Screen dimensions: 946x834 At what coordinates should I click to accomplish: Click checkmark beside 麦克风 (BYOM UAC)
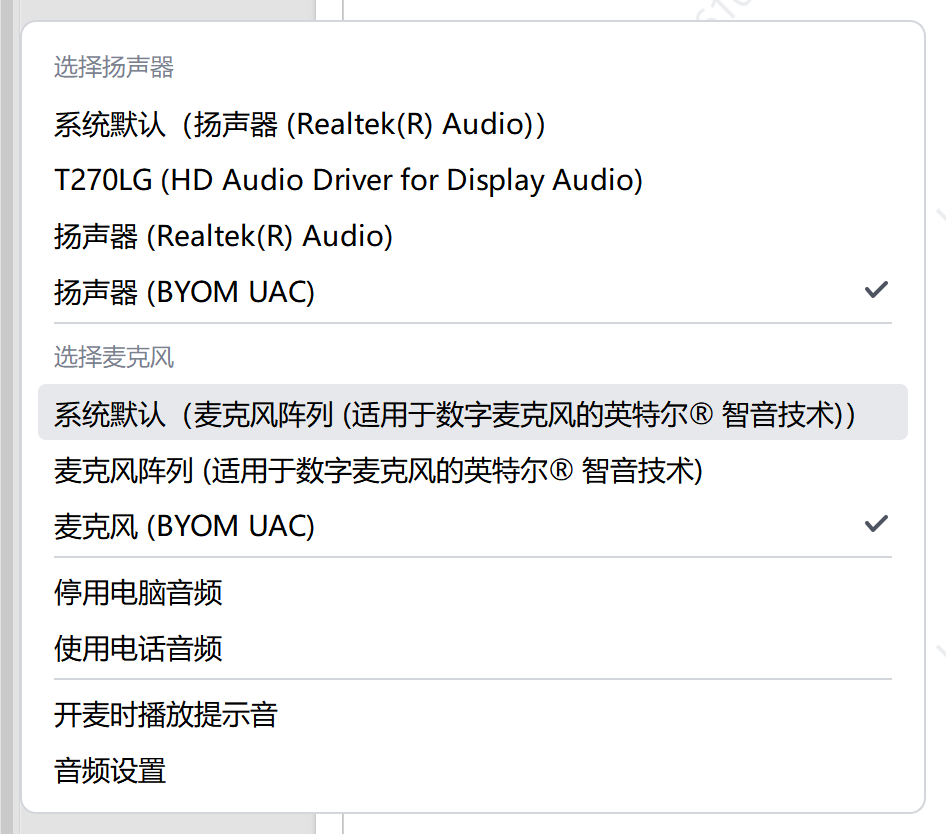pyautogui.click(x=876, y=524)
